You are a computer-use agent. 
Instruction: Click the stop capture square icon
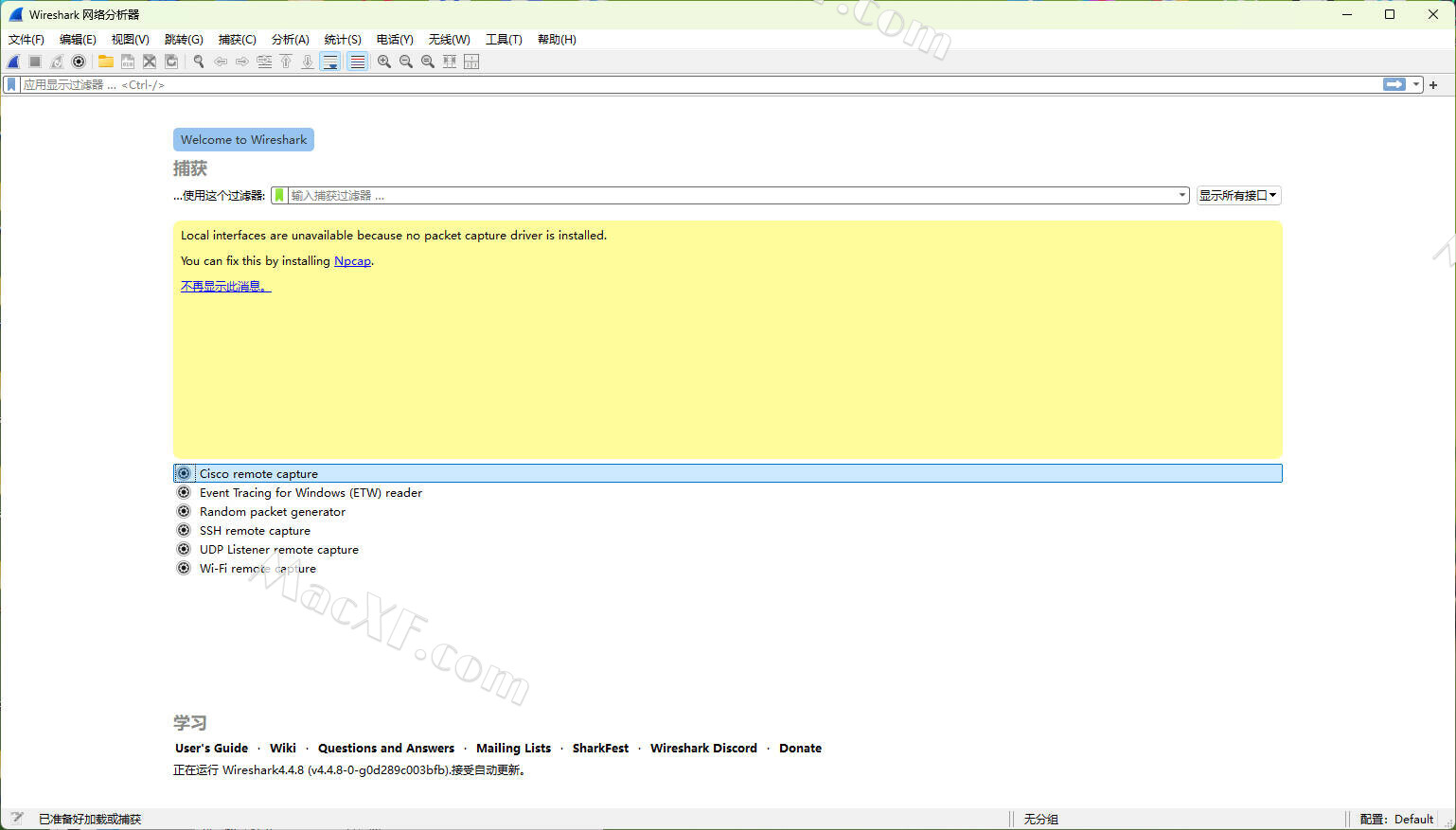(35, 62)
